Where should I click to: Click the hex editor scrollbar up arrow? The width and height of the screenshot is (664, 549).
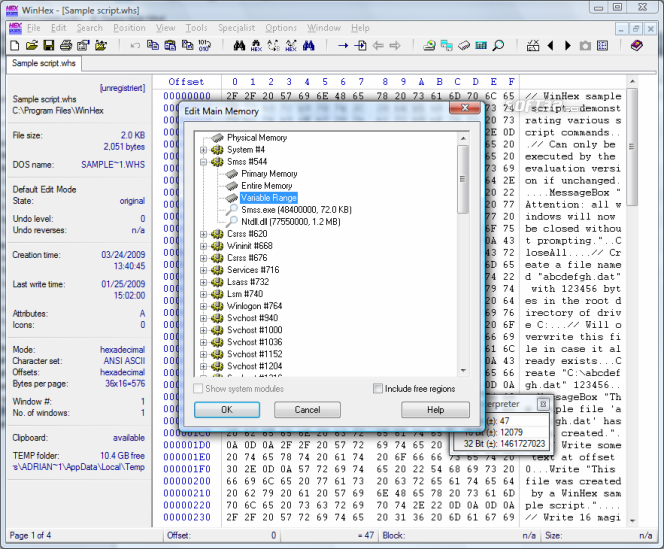tap(632, 81)
